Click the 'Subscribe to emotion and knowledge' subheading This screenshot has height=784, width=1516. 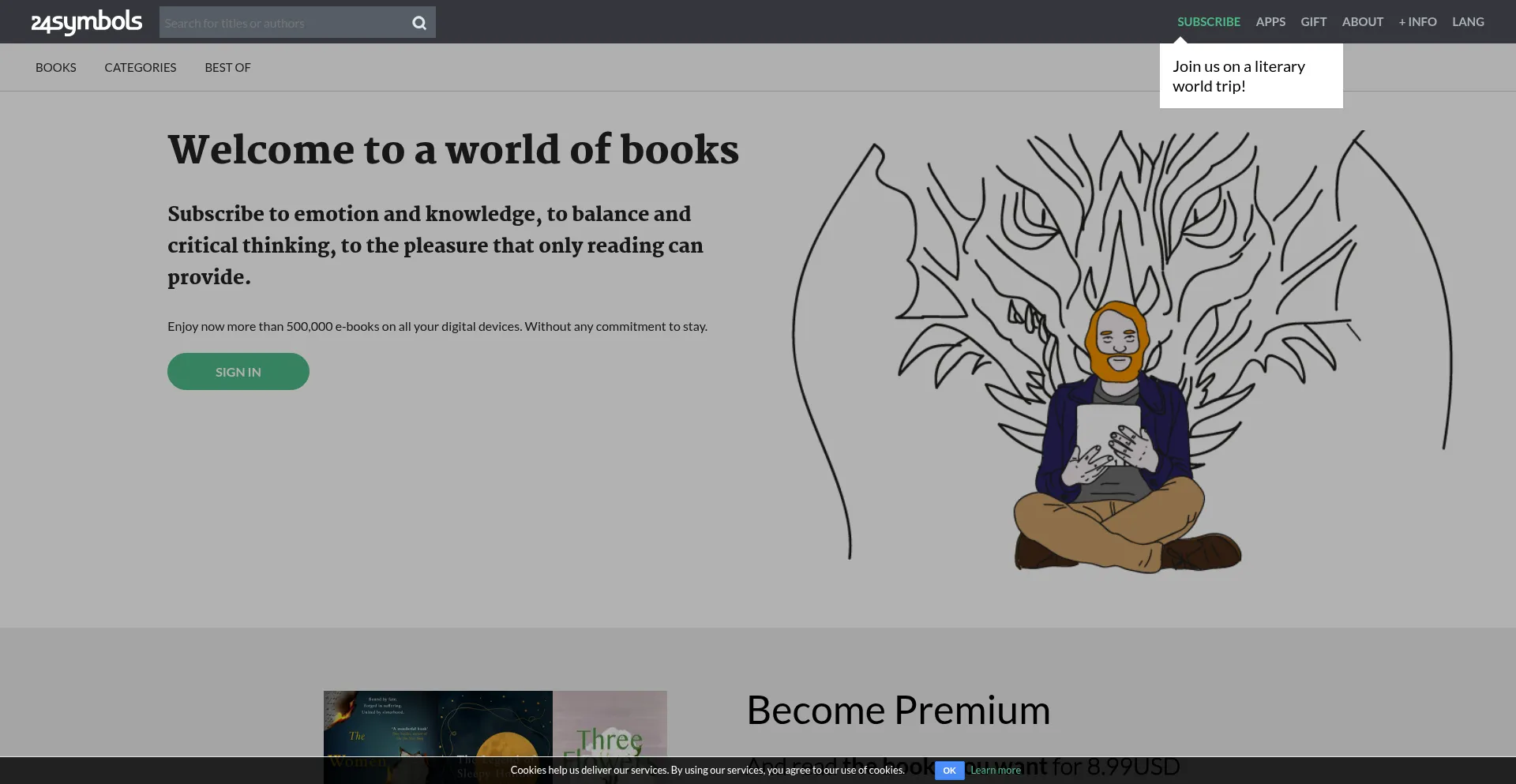(435, 245)
